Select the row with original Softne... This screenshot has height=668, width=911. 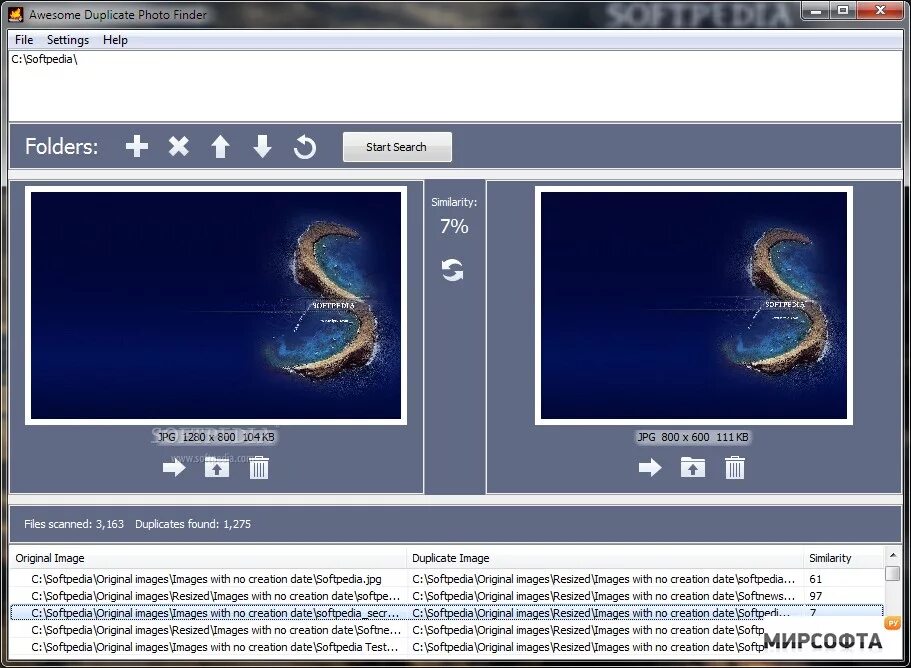click(x=447, y=630)
